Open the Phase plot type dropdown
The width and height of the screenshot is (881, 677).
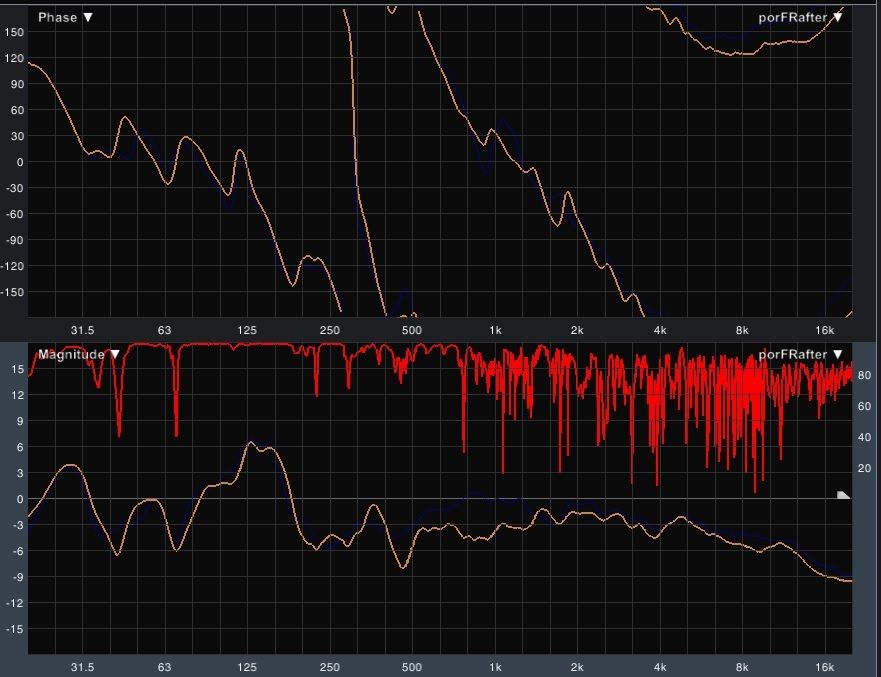point(65,18)
